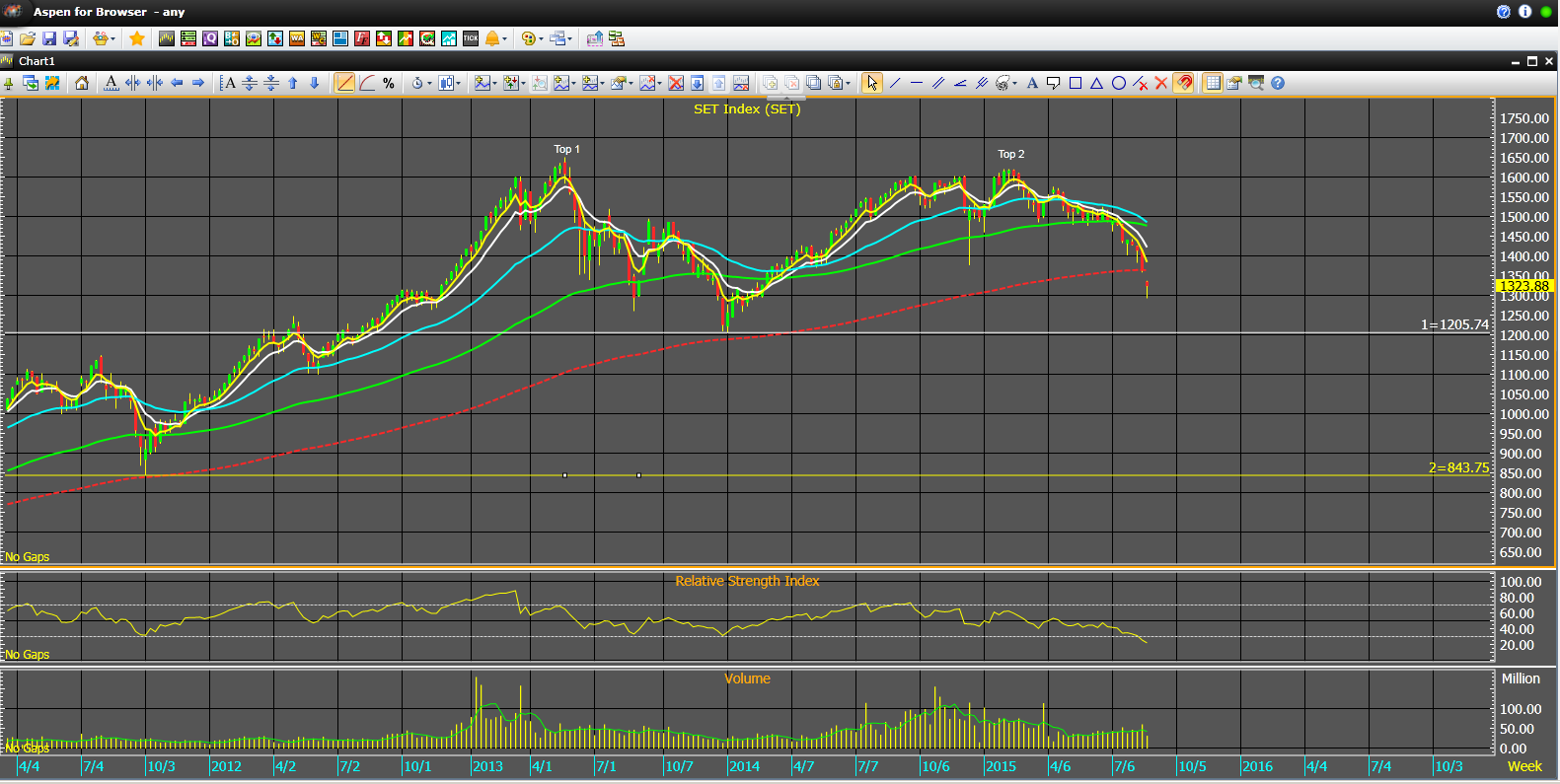Viewport: 1560px width, 784px height.
Task: Open the TICK window icon
Action: (x=471, y=38)
